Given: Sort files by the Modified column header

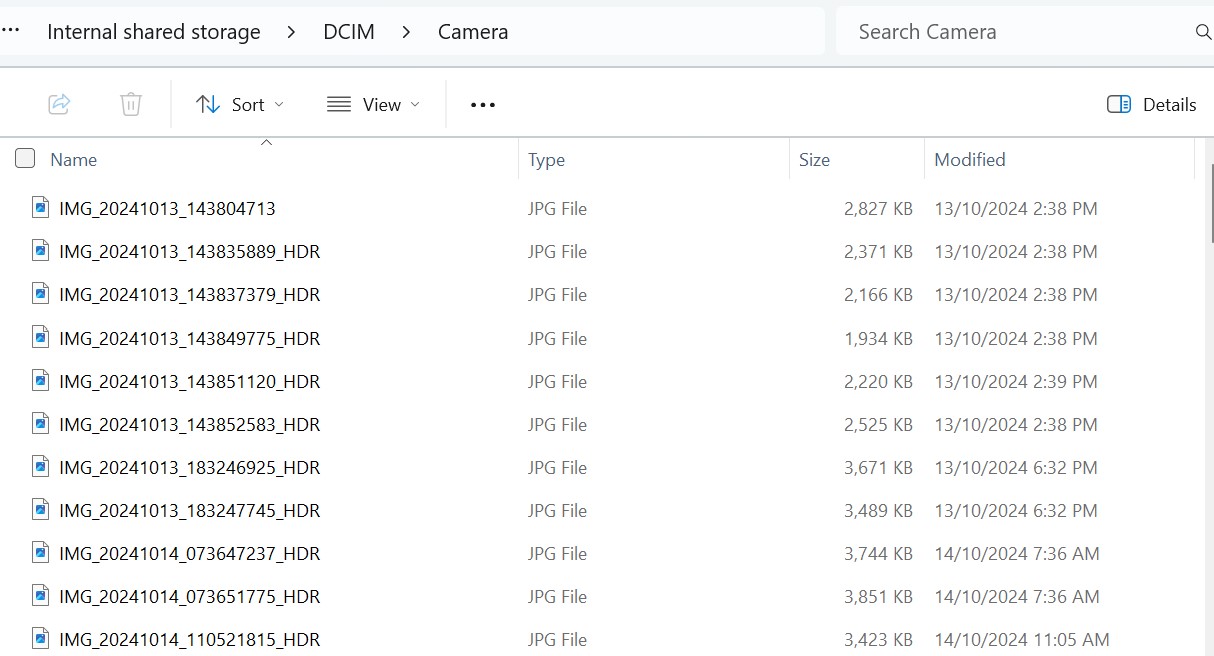Looking at the screenshot, I should point(969,159).
